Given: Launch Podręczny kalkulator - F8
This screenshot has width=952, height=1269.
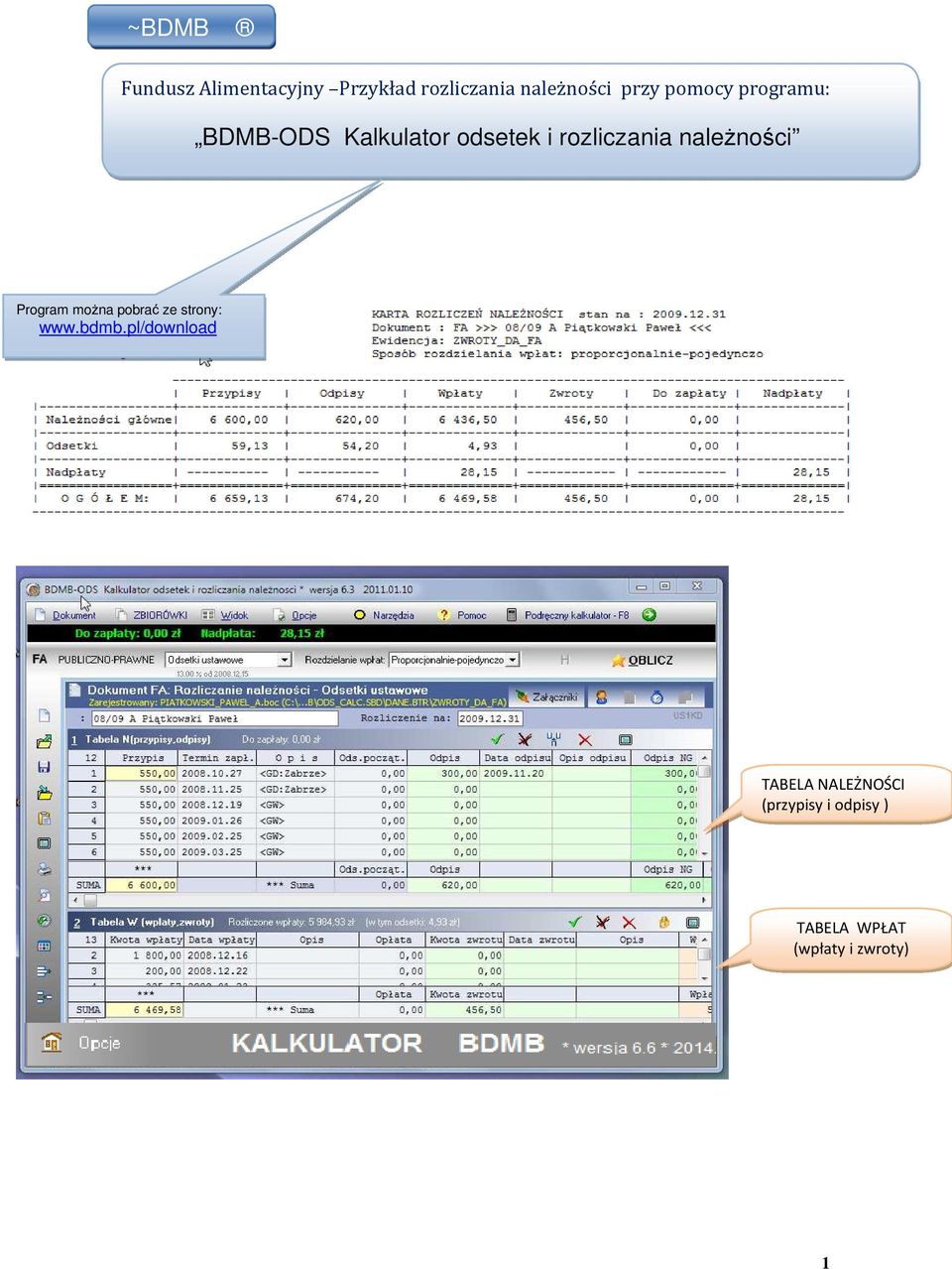Looking at the screenshot, I should pos(576,615).
